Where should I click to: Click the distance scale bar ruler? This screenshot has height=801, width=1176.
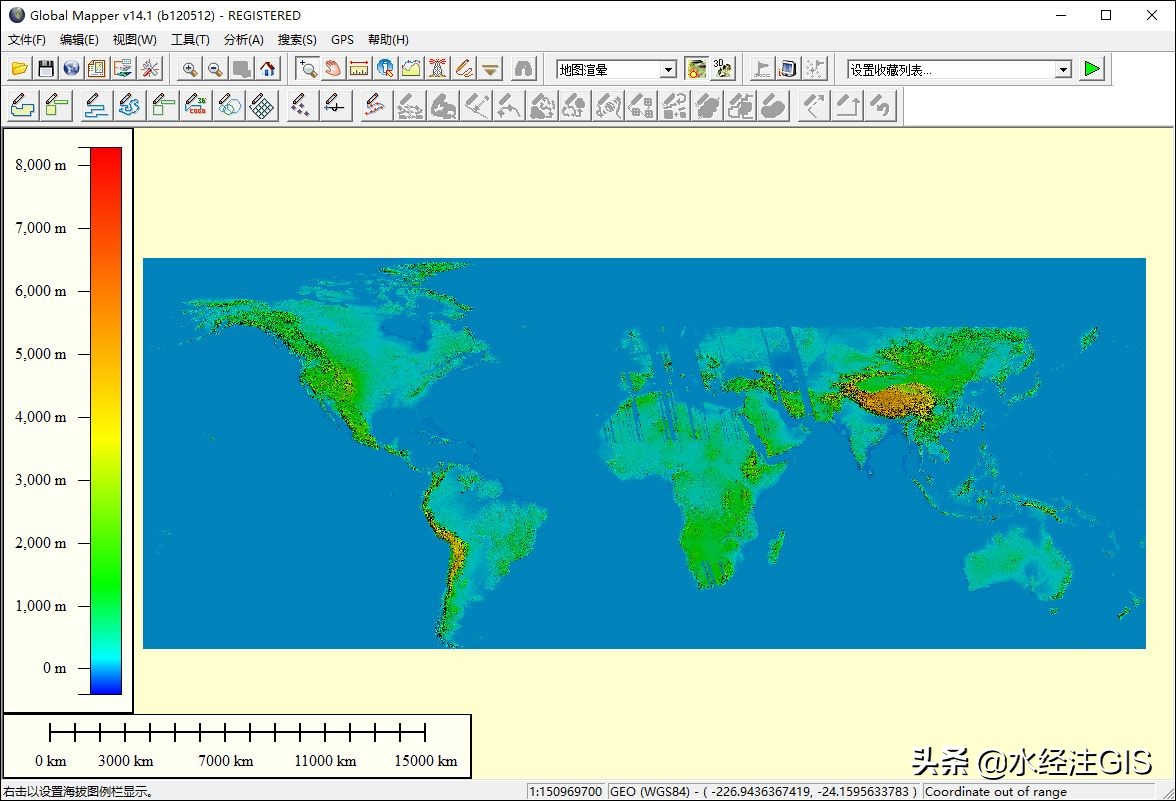[237, 732]
